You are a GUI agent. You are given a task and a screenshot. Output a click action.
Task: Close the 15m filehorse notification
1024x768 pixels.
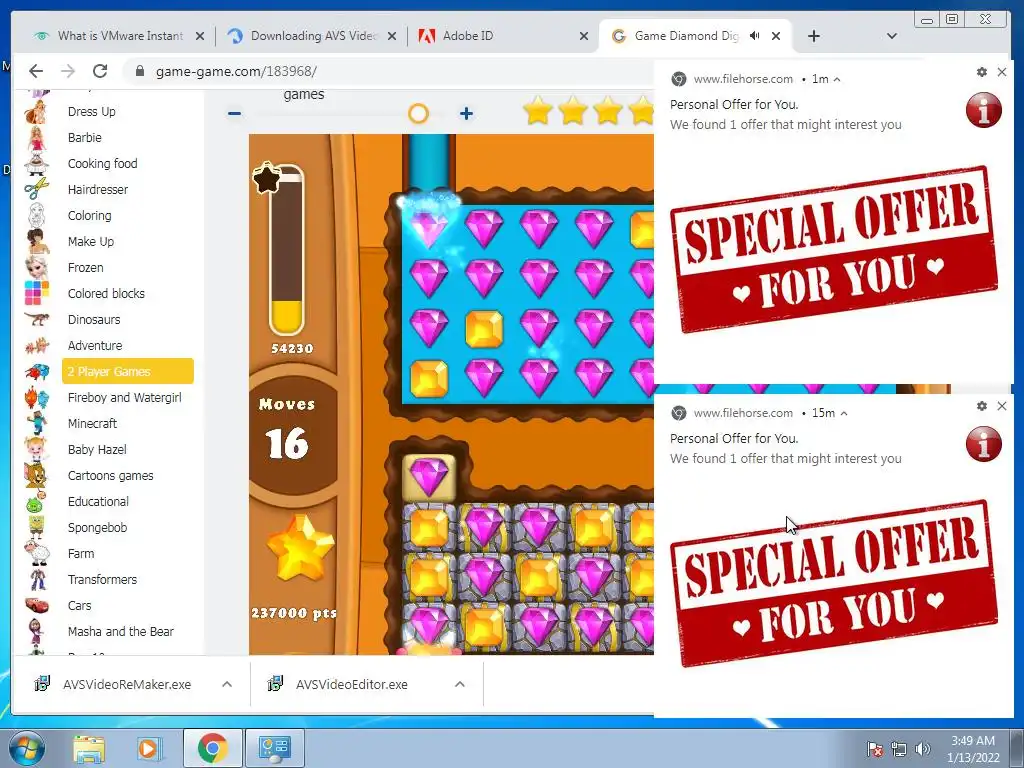click(x=1002, y=406)
